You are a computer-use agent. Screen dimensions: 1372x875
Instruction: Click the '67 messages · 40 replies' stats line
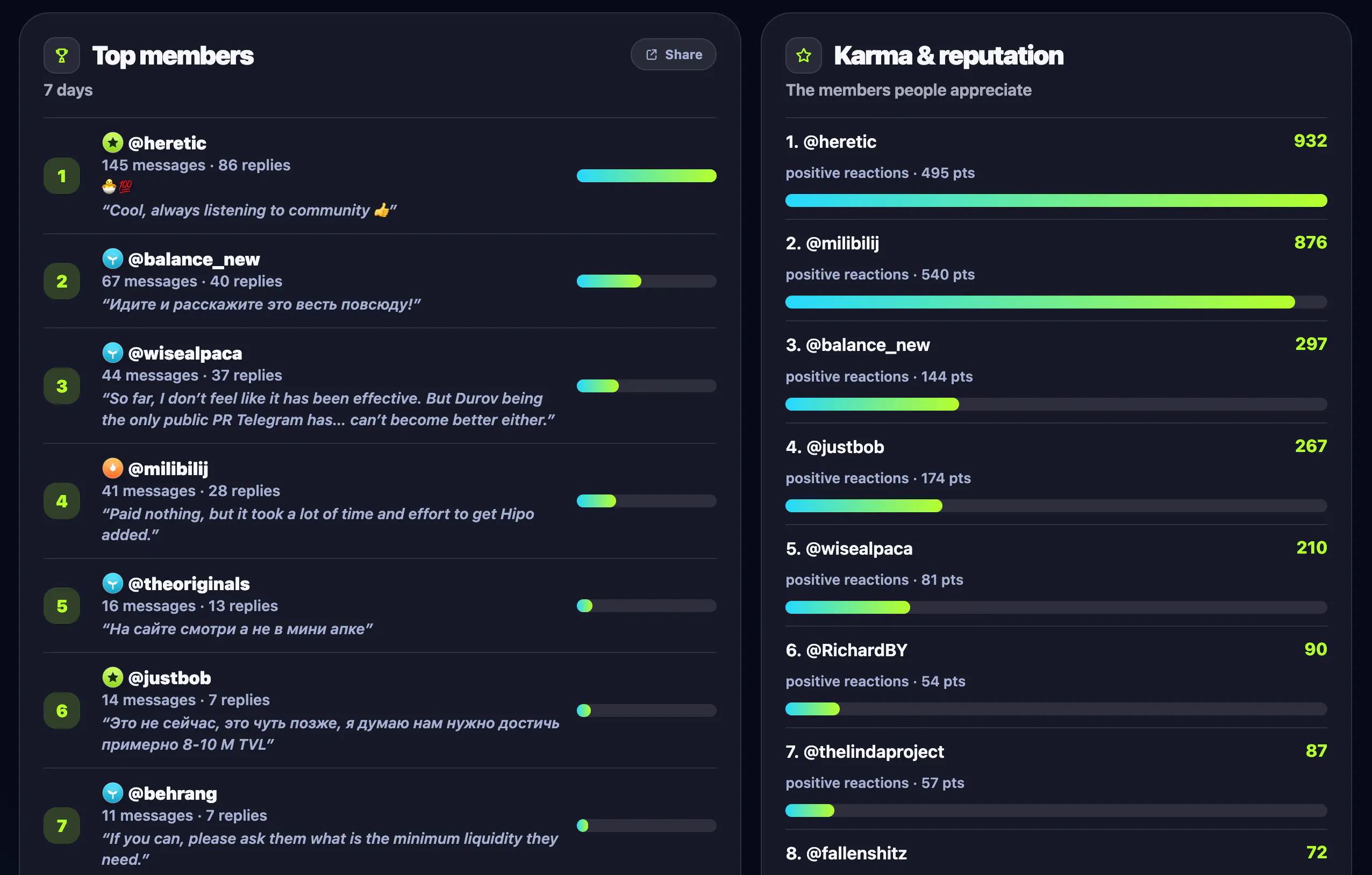click(x=192, y=282)
